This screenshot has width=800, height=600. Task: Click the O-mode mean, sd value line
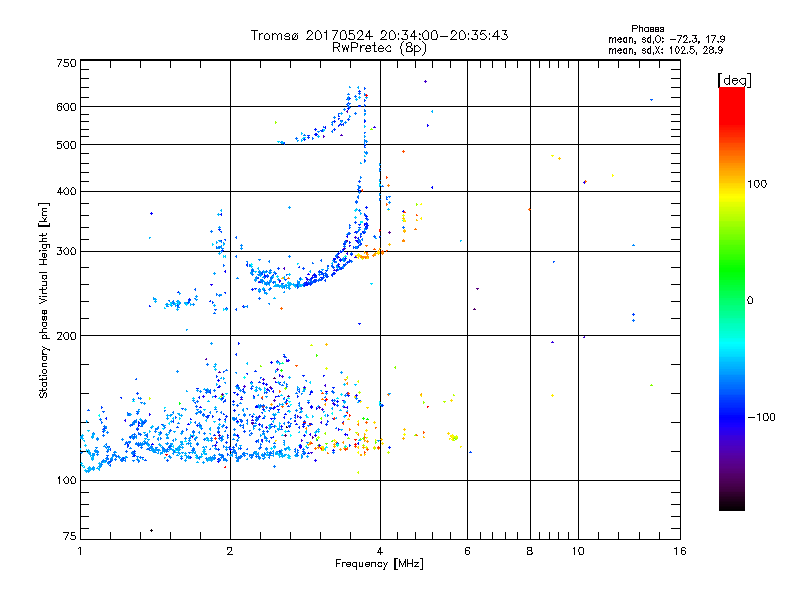click(x=665, y=39)
